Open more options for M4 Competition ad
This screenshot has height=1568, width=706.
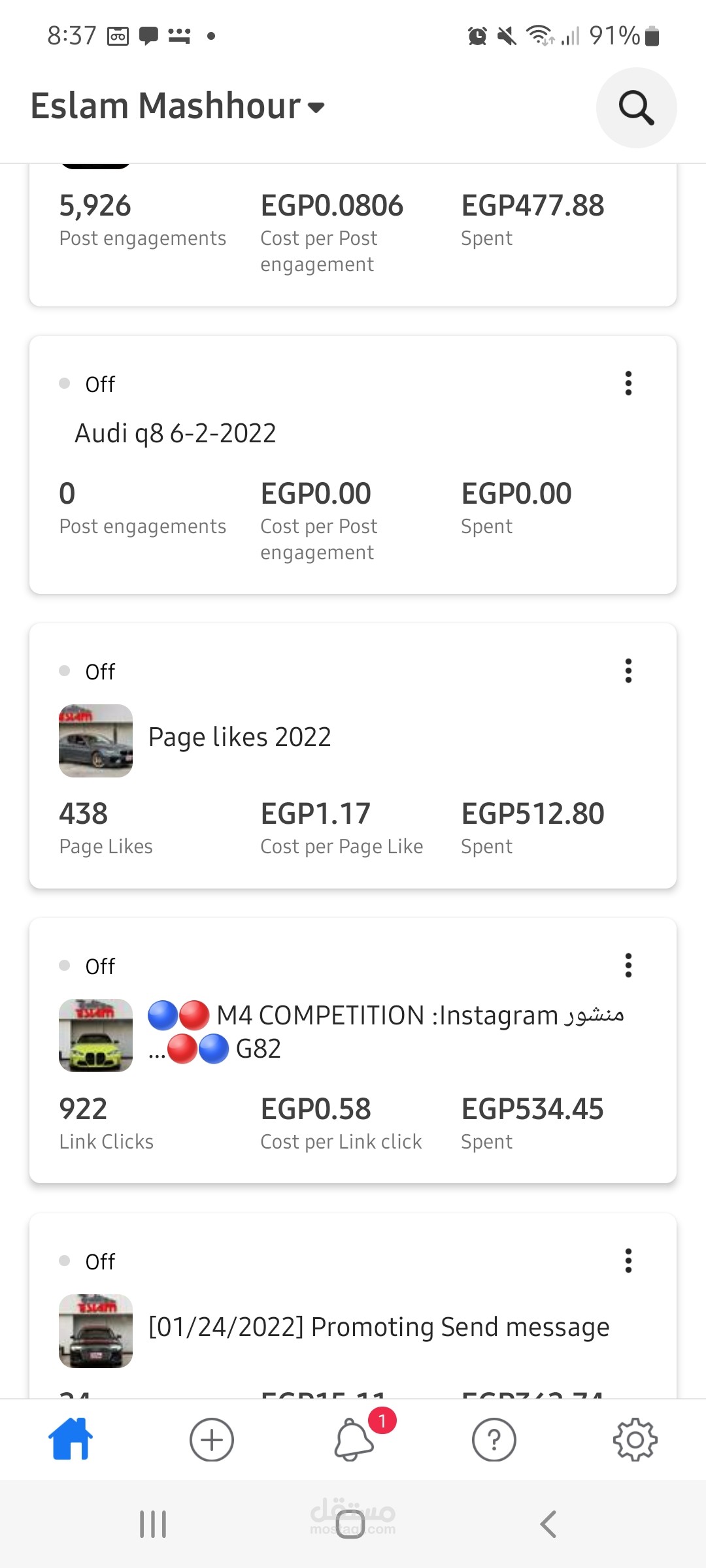(x=628, y=966)
